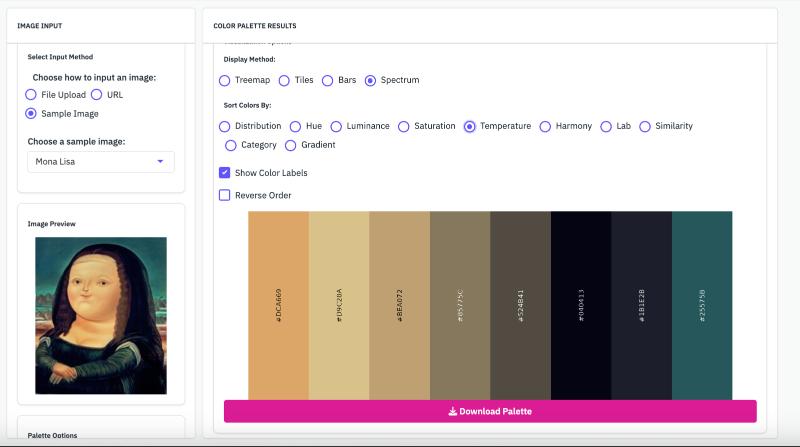Image resolution: width=800 pixels, height=447 pixels.
Task: Click the 'Display Method:' label
Action: (249, 59)
